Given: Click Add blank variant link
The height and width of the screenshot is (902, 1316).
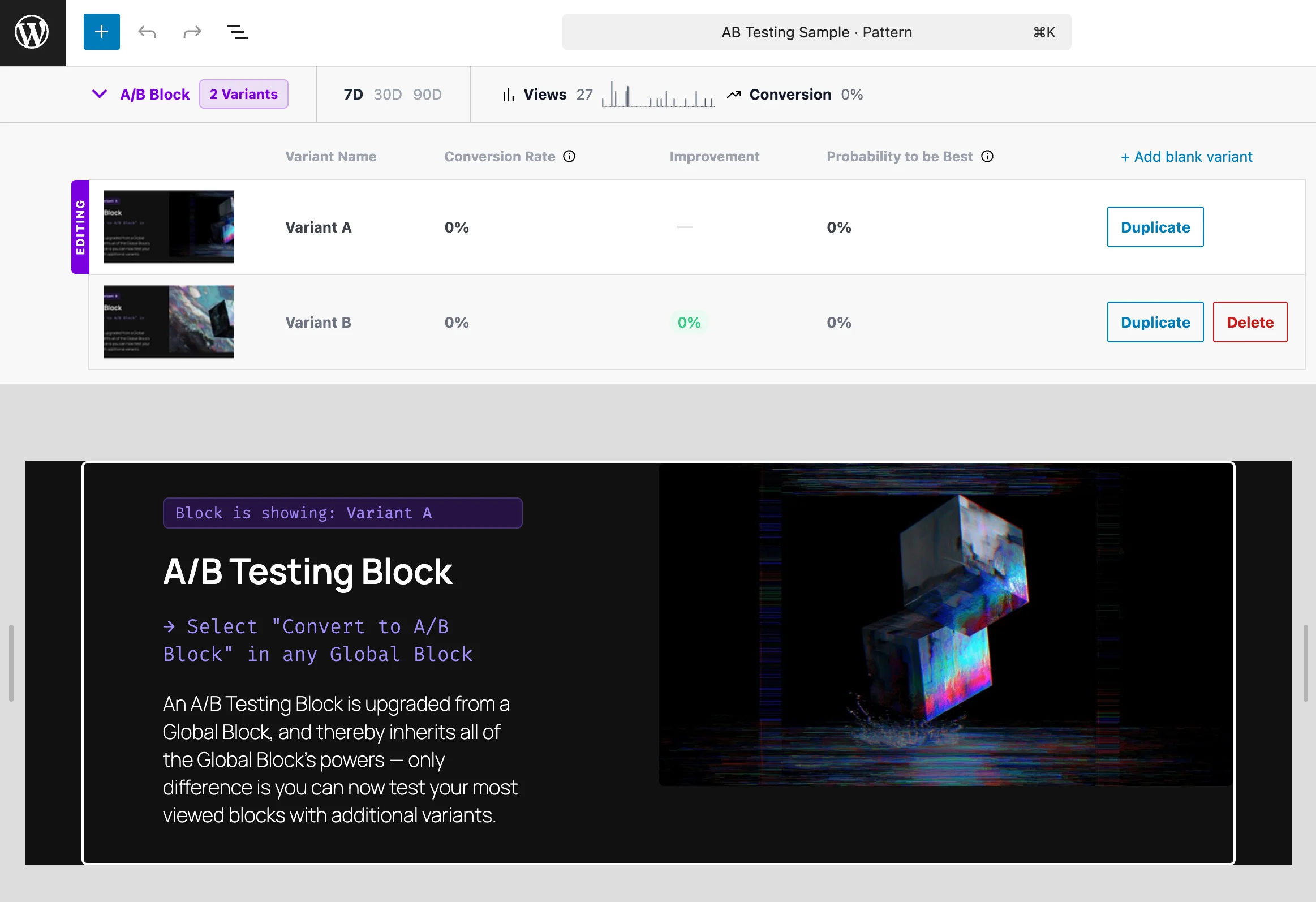Looking at the screenshot, I should tap(1186, 157).
